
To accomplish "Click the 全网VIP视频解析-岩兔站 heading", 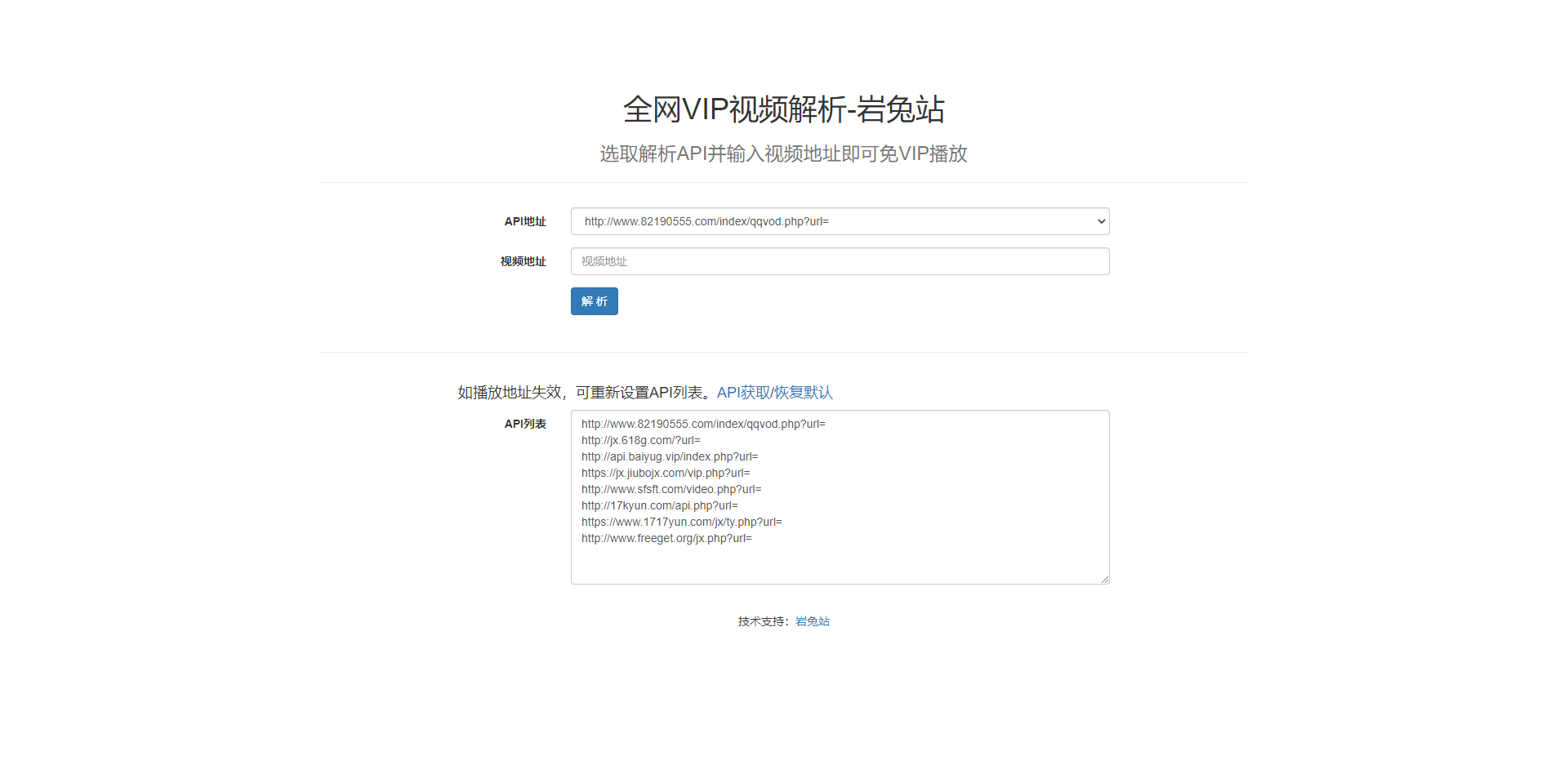I will coord(784,109).
